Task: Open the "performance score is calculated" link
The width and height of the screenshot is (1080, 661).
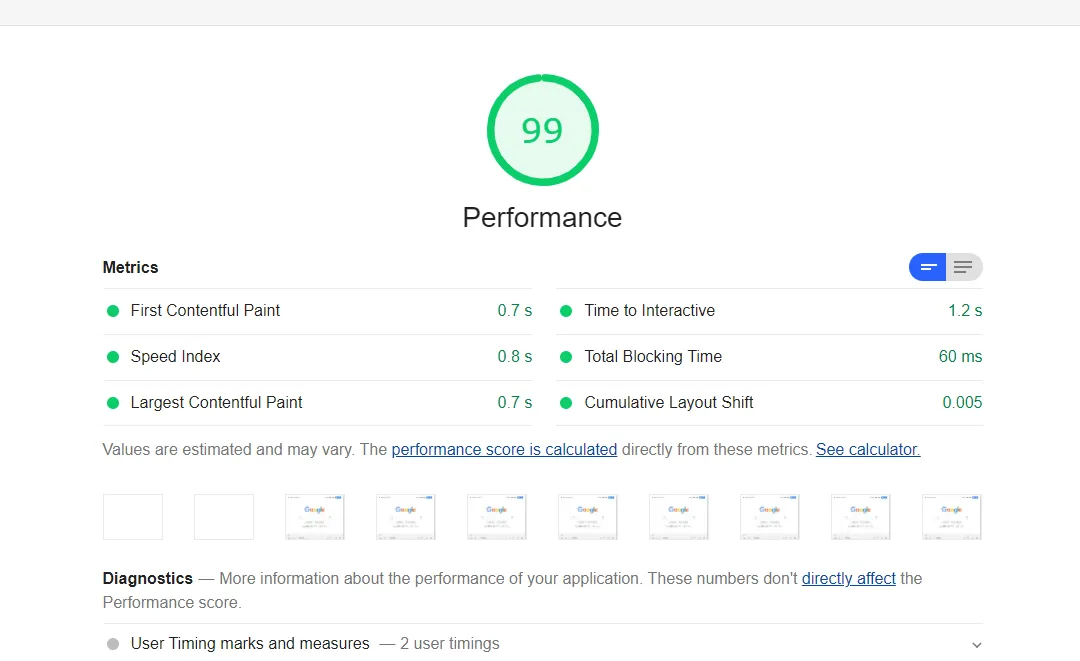Action: pyautogui.click(x=504, y=450)
